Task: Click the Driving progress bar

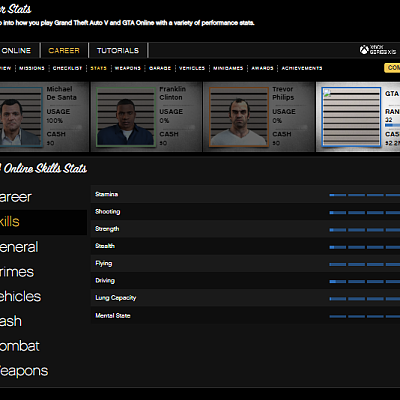Action: click(365, 282)
